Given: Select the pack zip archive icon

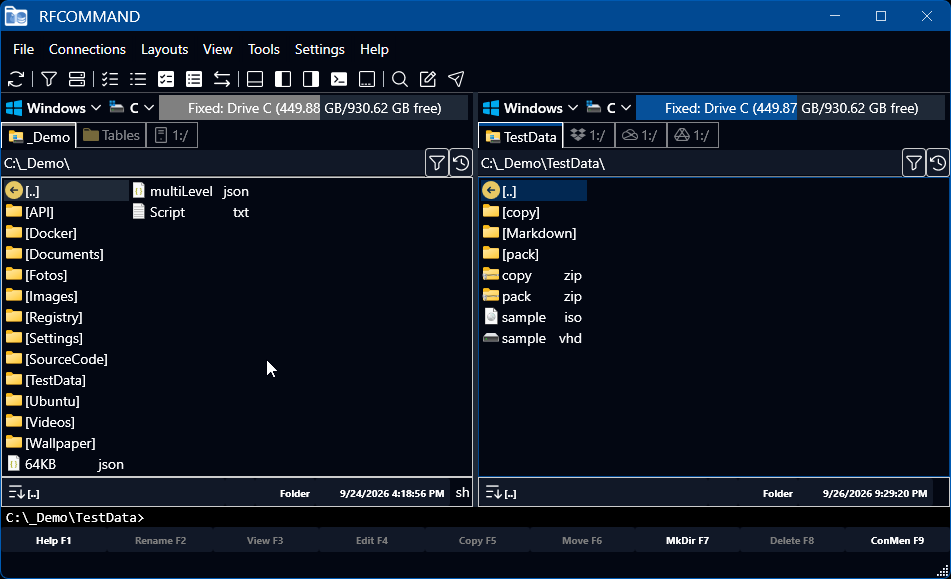Looking at the screenshot, I should coord(491,295).
